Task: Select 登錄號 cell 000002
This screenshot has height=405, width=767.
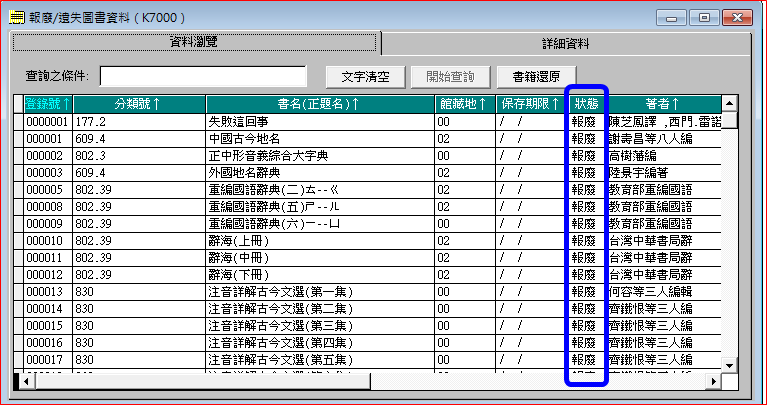Action: 48,156
